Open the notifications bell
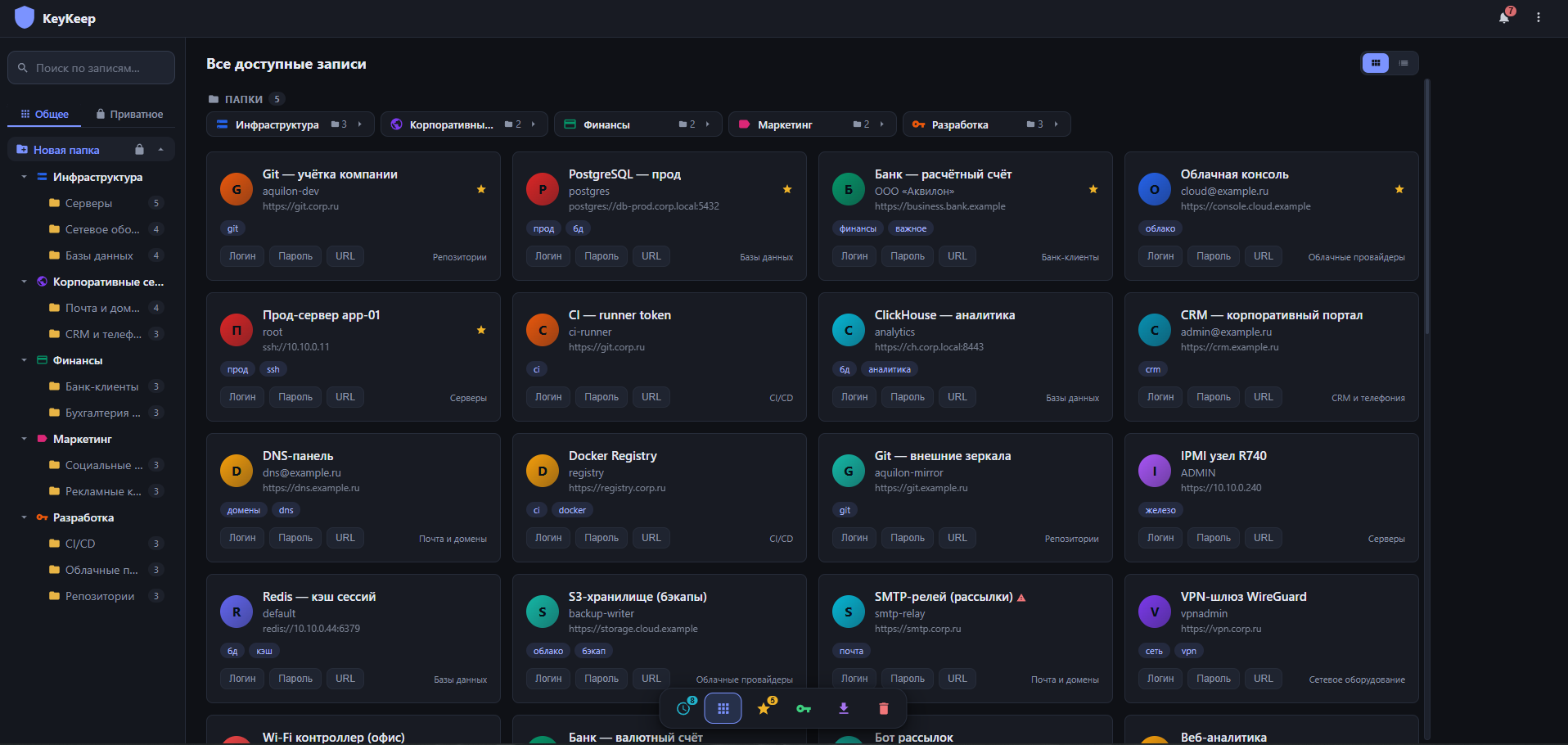This screenshot has width=1568, height=745. pos(1504,18)
